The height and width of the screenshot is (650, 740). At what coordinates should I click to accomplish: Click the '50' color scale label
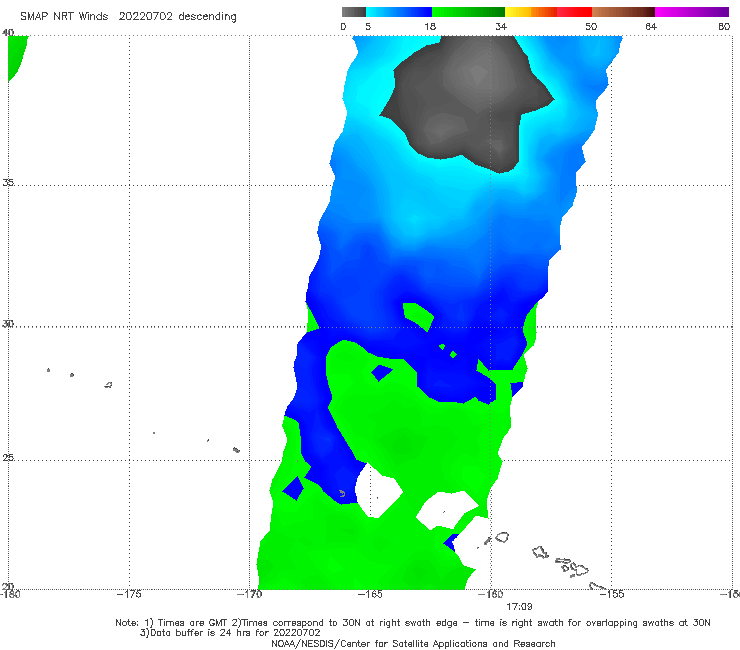591,26
